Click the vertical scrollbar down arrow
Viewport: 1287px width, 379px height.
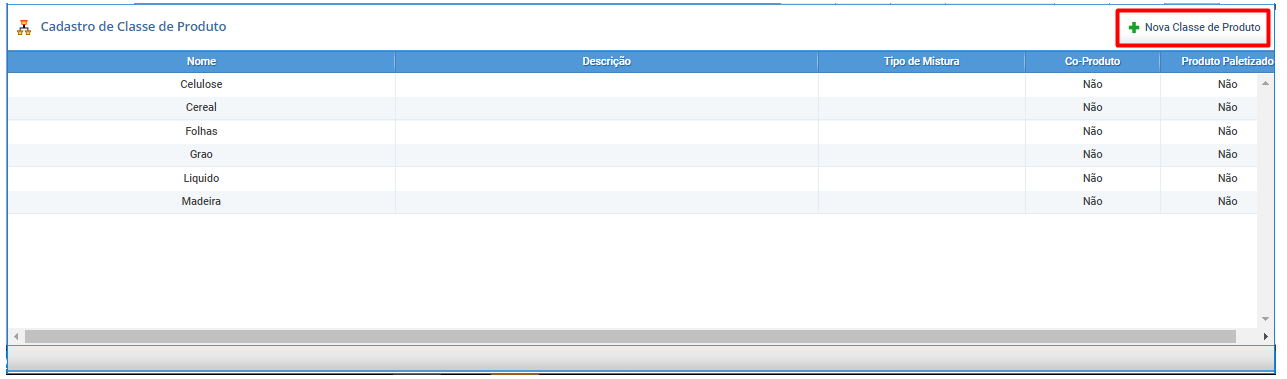[1265, 319]
